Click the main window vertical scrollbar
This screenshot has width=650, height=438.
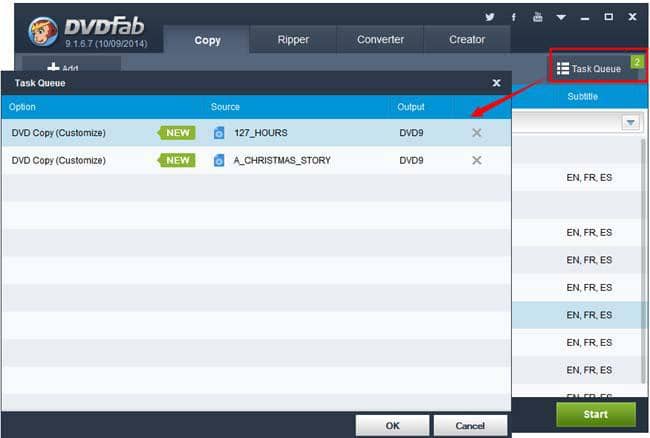point(643,261)
